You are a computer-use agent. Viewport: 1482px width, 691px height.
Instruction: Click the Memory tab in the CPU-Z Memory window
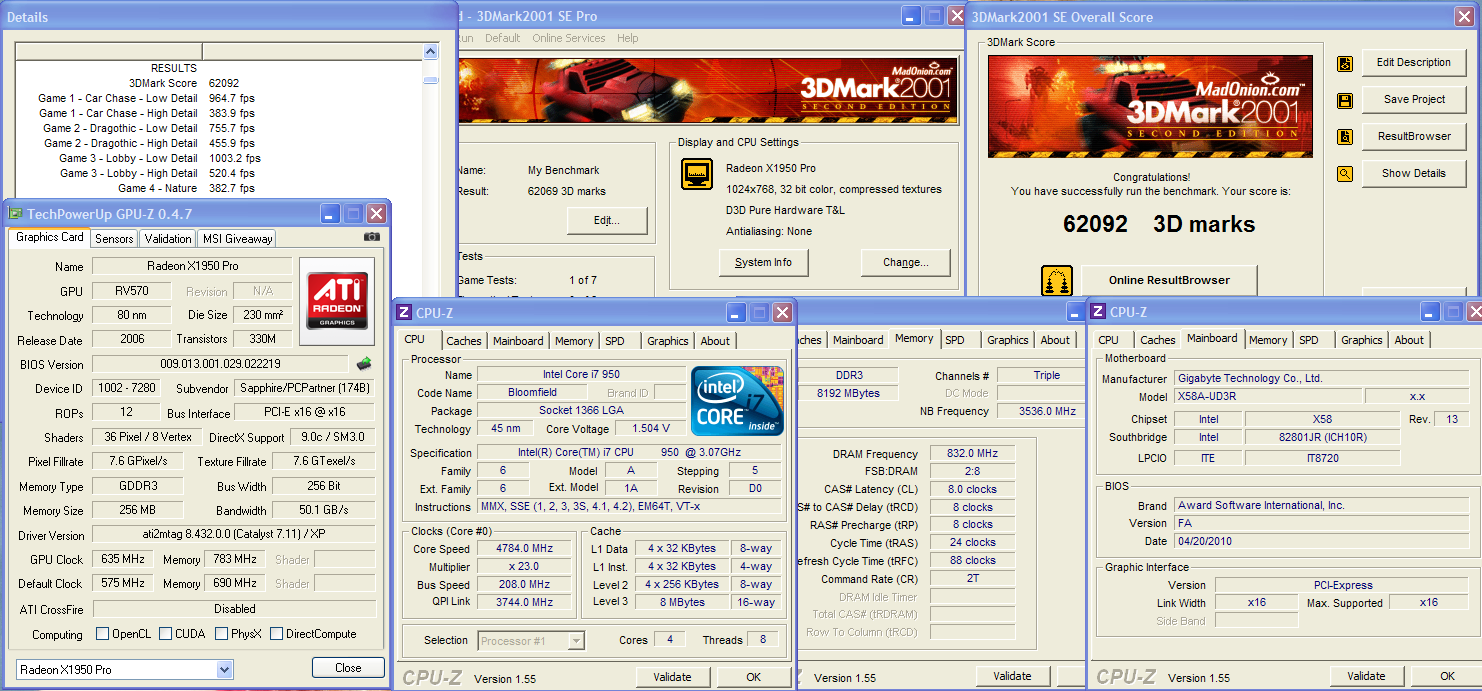[914, 338]
